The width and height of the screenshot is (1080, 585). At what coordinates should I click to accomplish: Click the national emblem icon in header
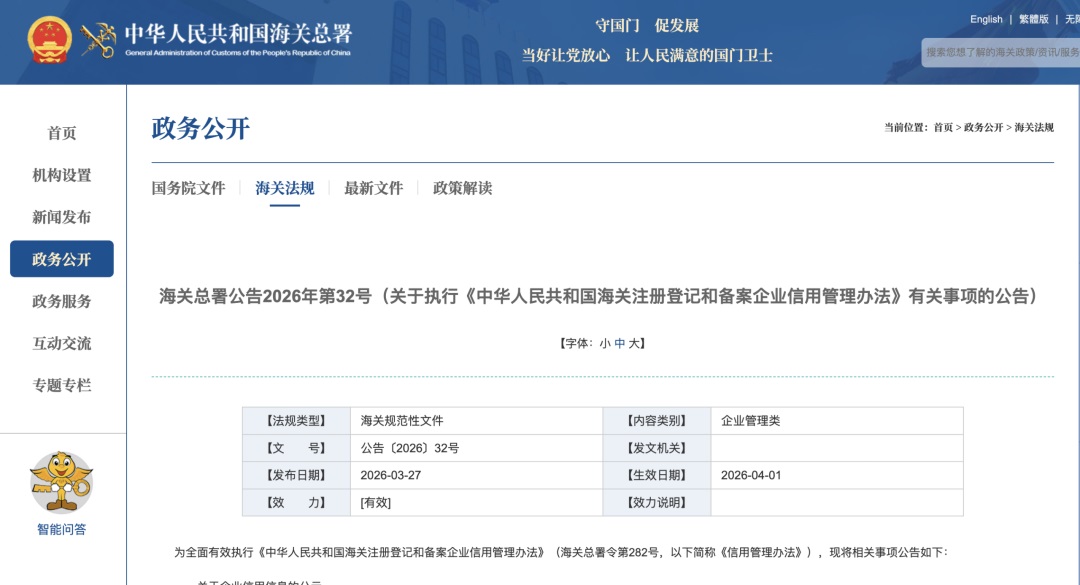click(49, 40)
